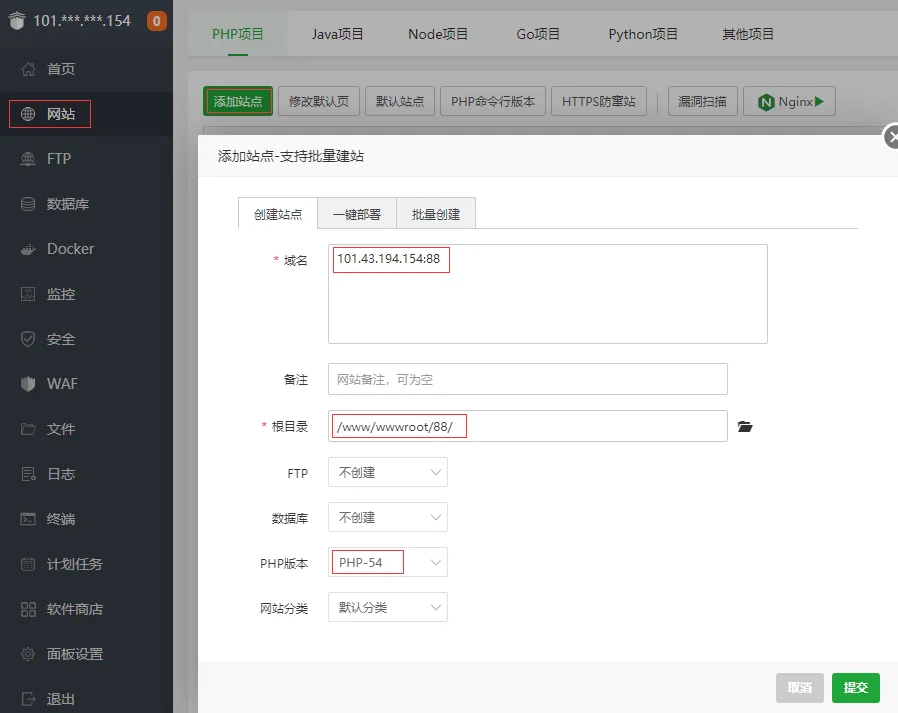Switch to the Go项目 tab

538,34
